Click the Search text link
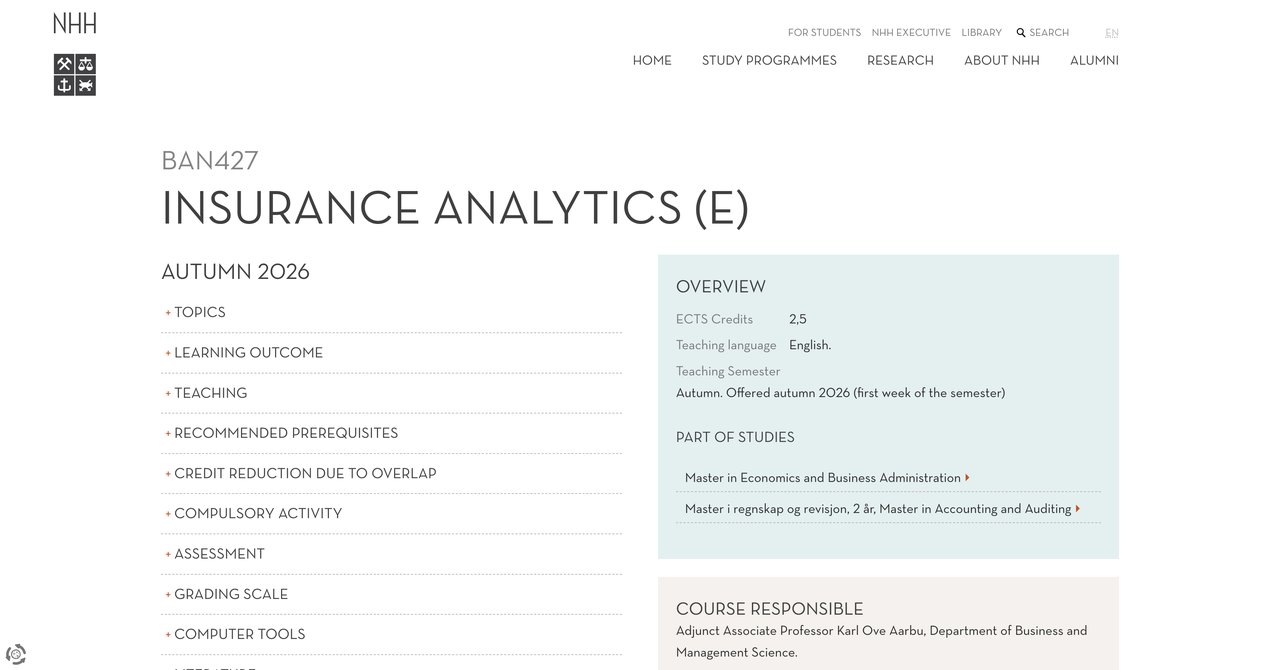This screenshot has width=1280, height=670. 1049,33
